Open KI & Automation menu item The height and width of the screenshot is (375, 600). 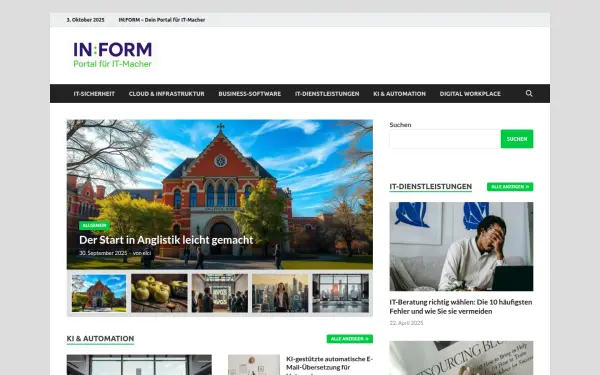coord(399,94)
